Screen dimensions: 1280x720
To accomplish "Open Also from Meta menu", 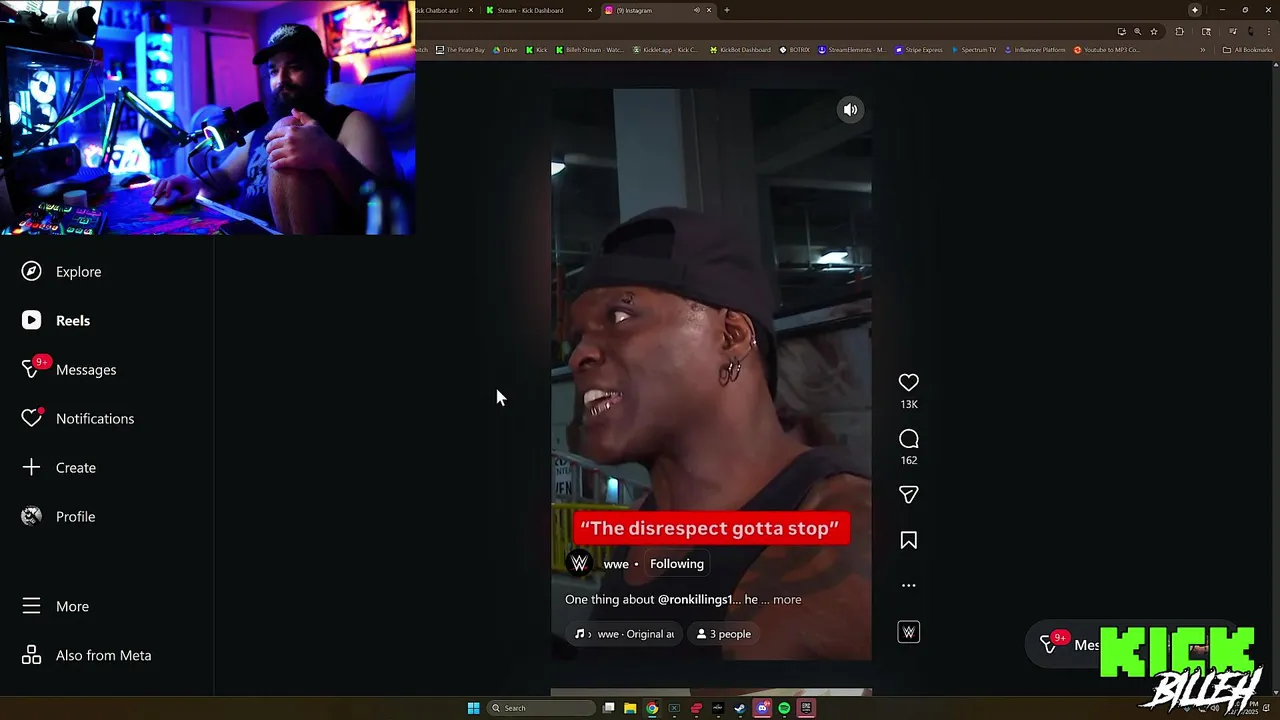I will click(87, 655).
